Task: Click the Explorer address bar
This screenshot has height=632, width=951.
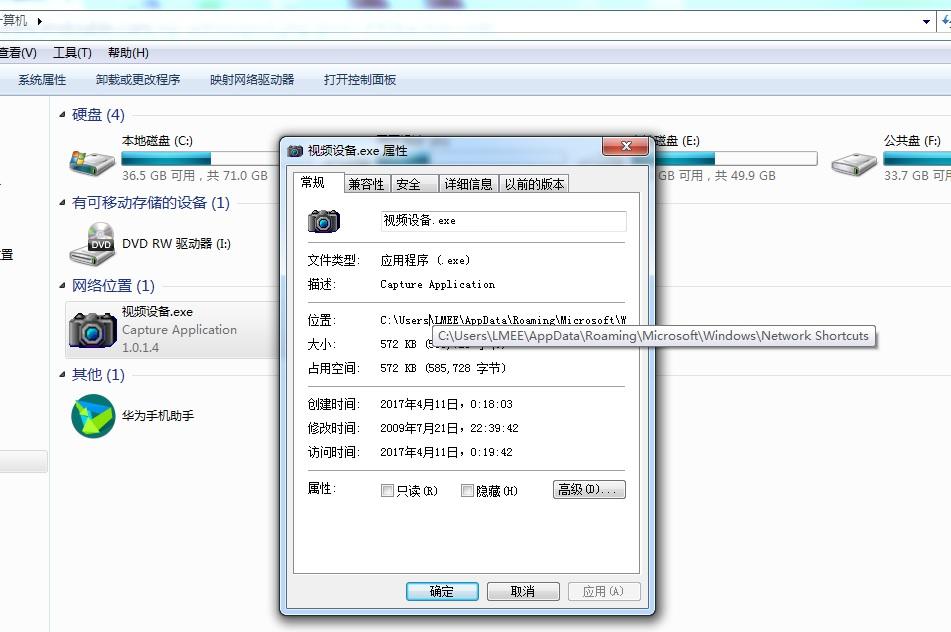Action: pos(461,22)
